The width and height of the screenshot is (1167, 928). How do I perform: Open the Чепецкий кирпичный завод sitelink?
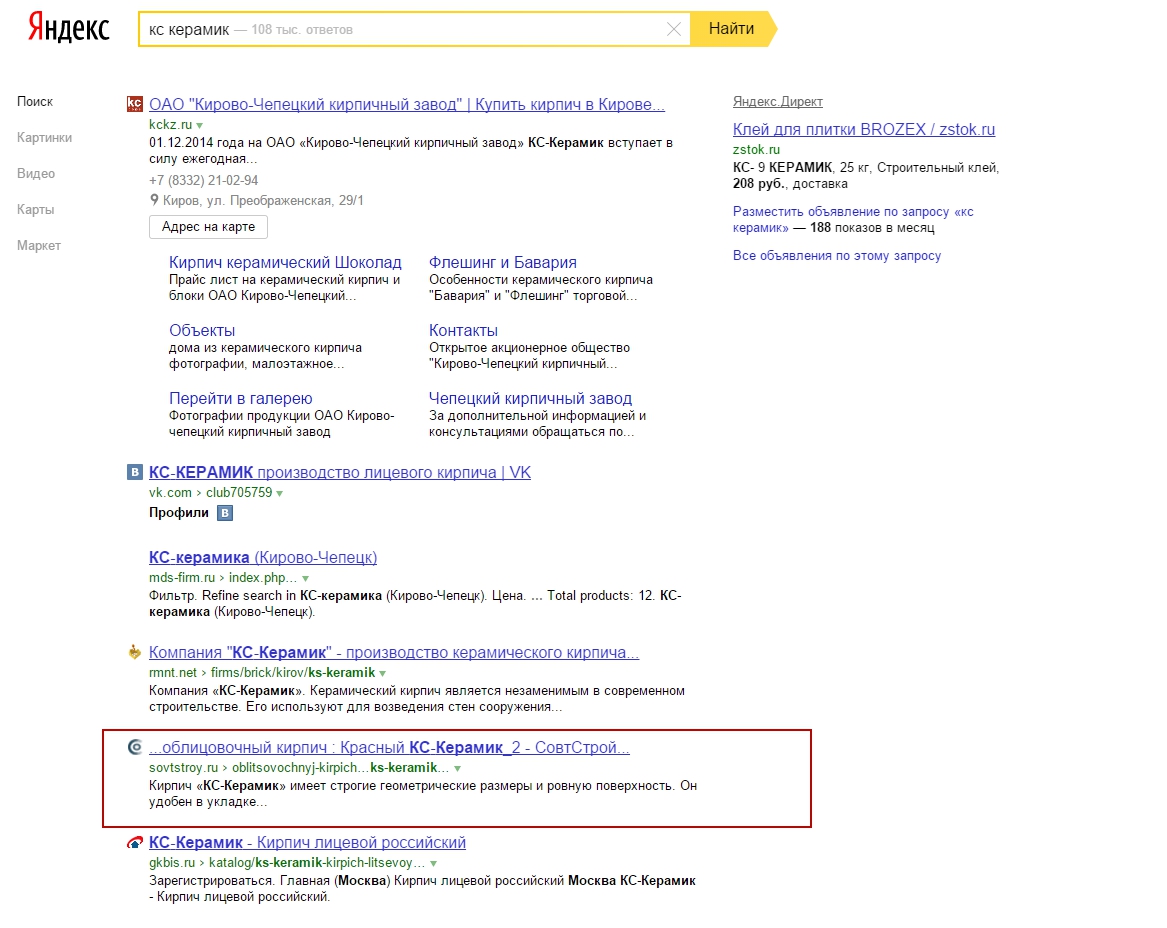tap(530, 398)
